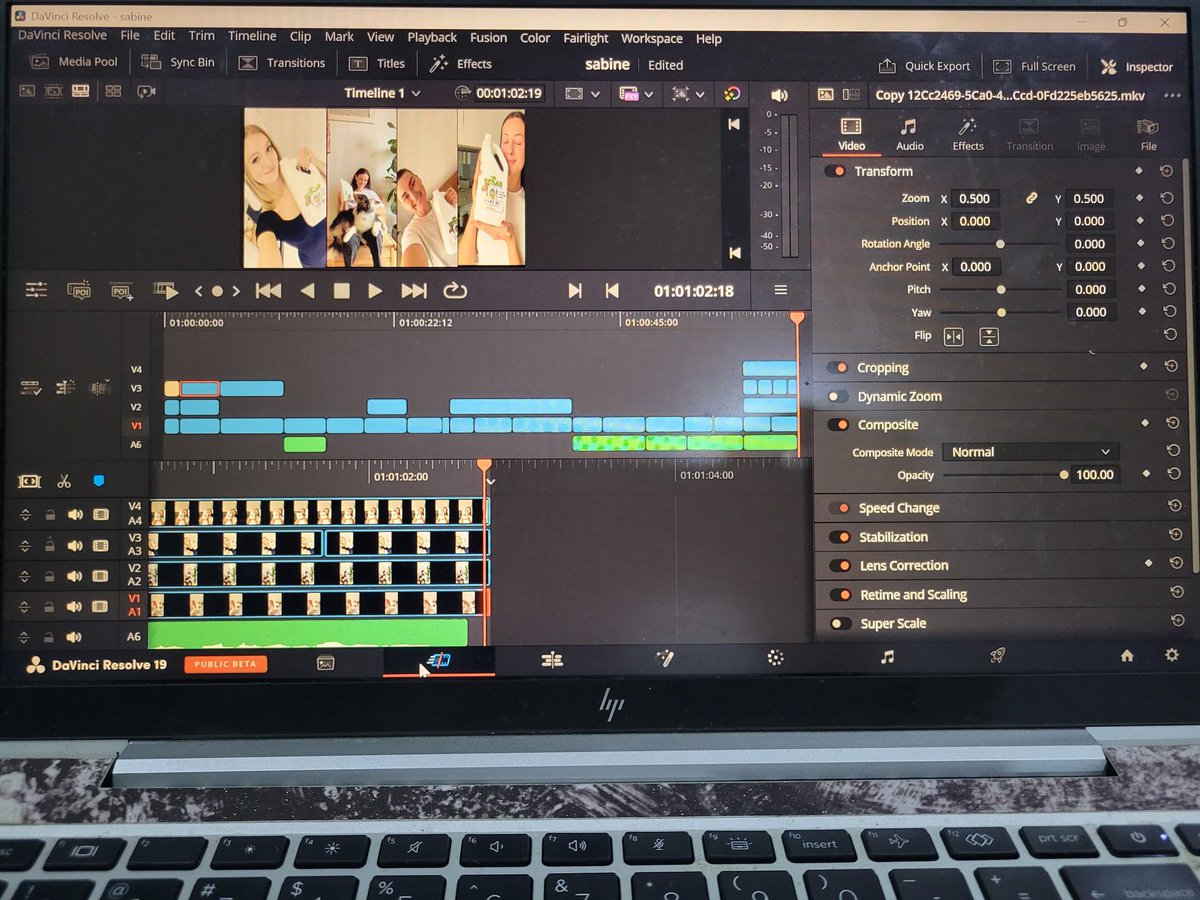Viewport: 1200px width, 900px height.
Task: Open Project Settings gear icon
Action: pos(1172,655)
